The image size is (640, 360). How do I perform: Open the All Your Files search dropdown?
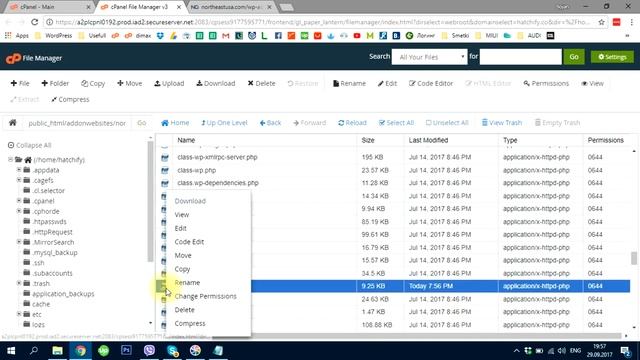click(x=429, y=57)
